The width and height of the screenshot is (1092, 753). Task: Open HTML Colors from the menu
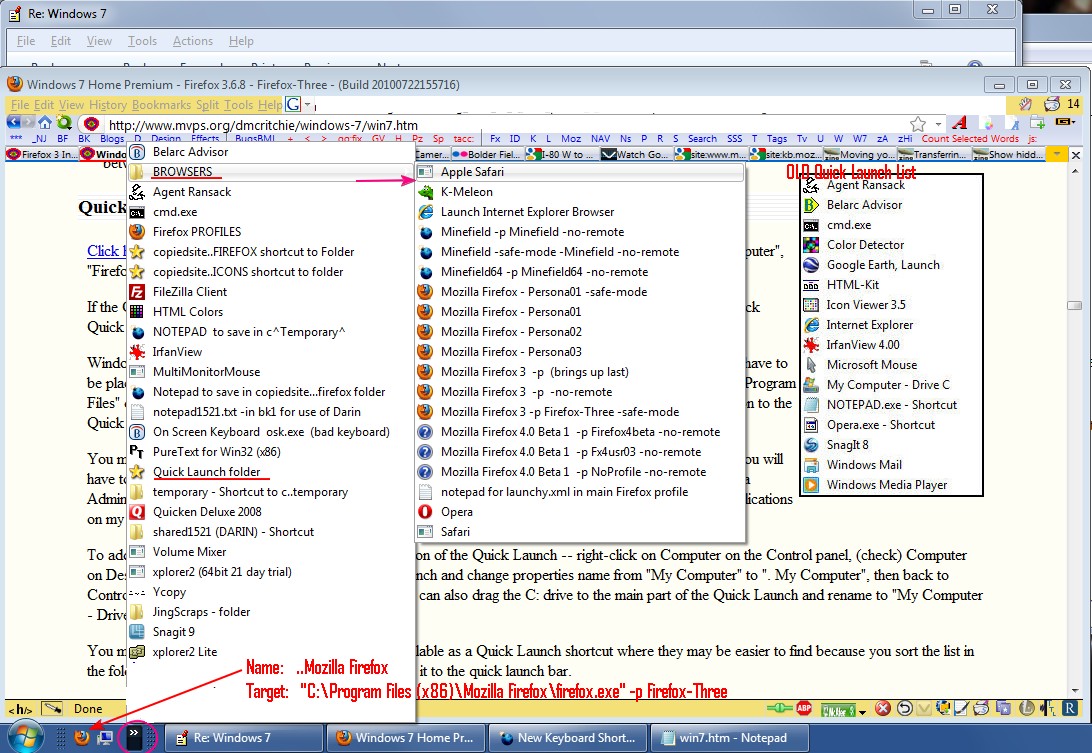[271, 312]
